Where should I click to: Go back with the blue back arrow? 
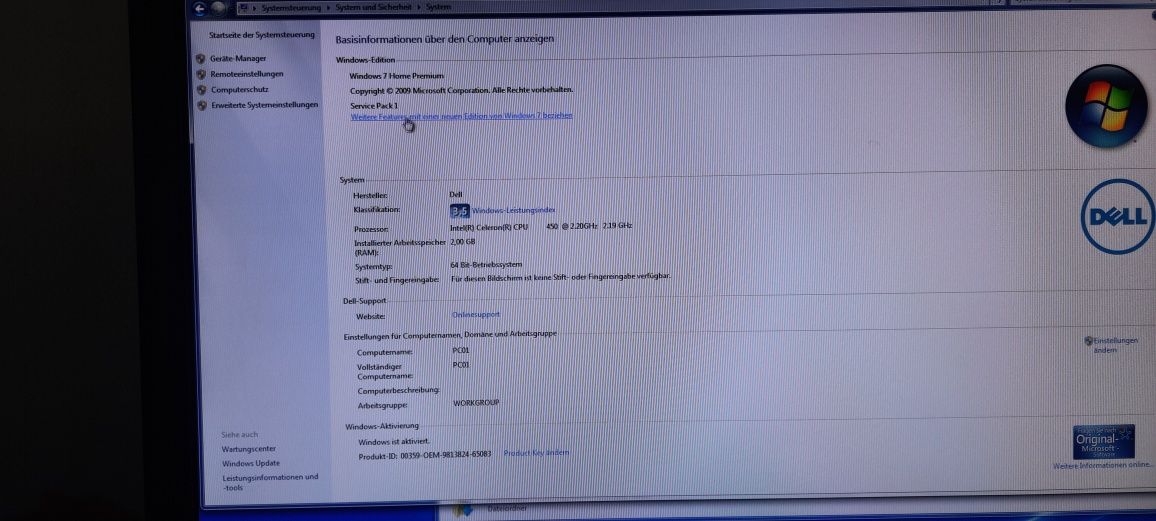tap(199, 8)
